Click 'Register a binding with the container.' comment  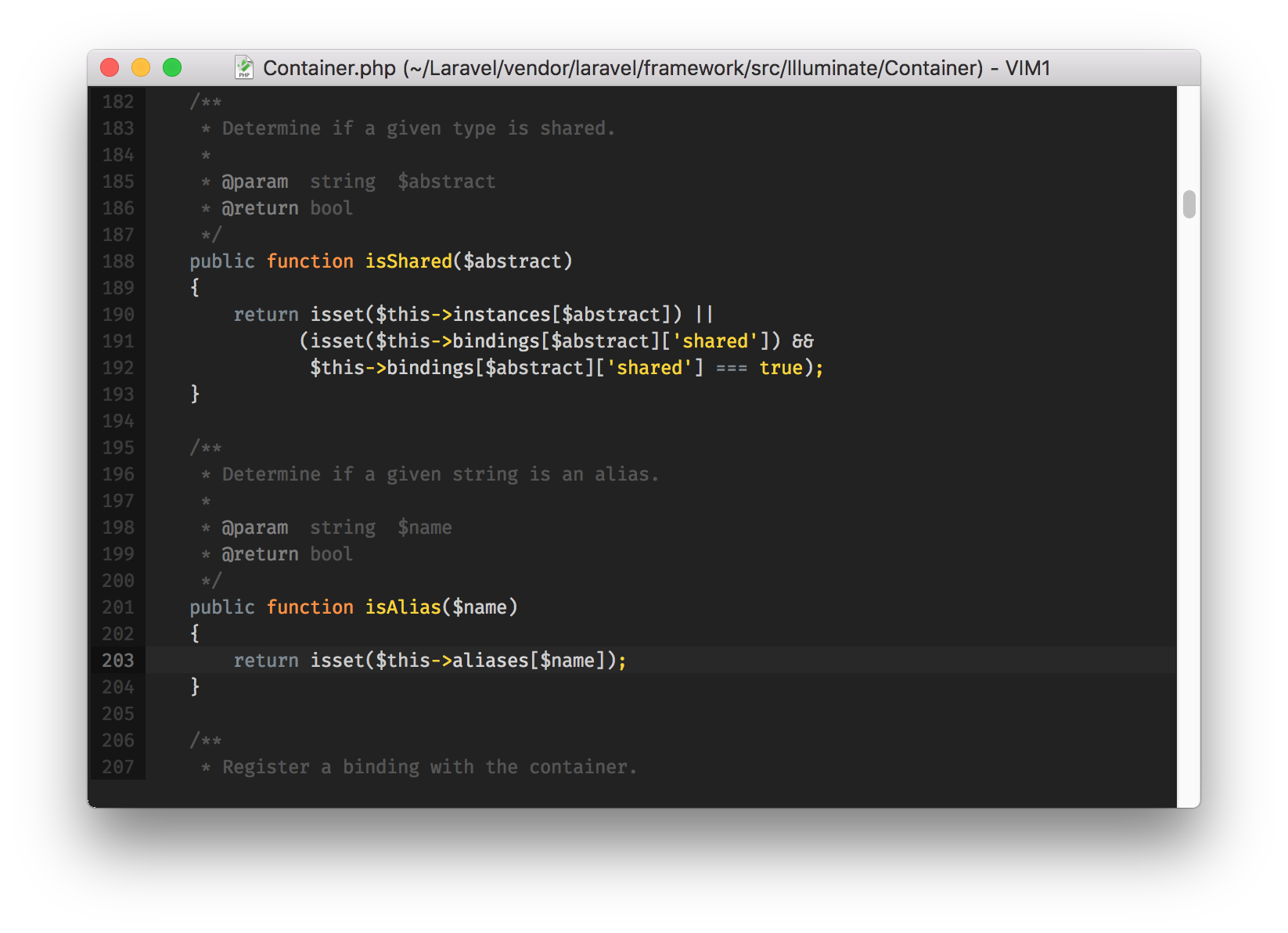[x=430, y=767]
